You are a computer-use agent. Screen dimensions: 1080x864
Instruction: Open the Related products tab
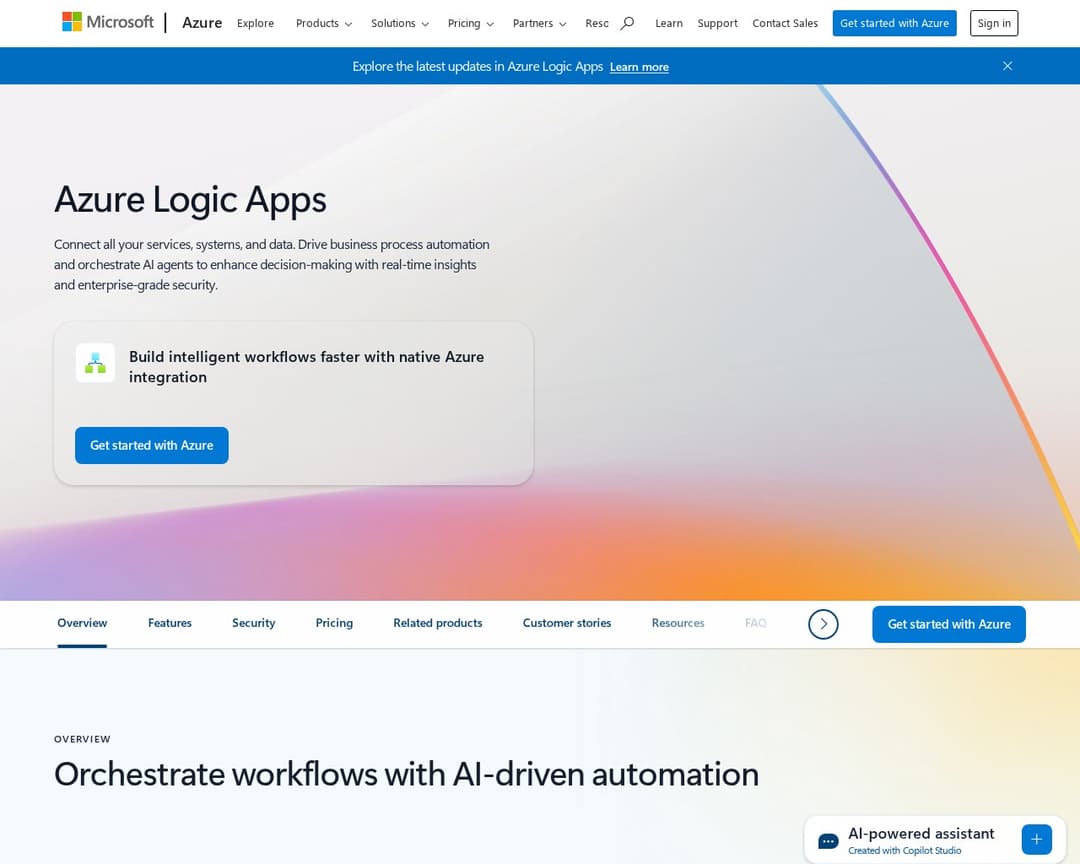[437, 623]
